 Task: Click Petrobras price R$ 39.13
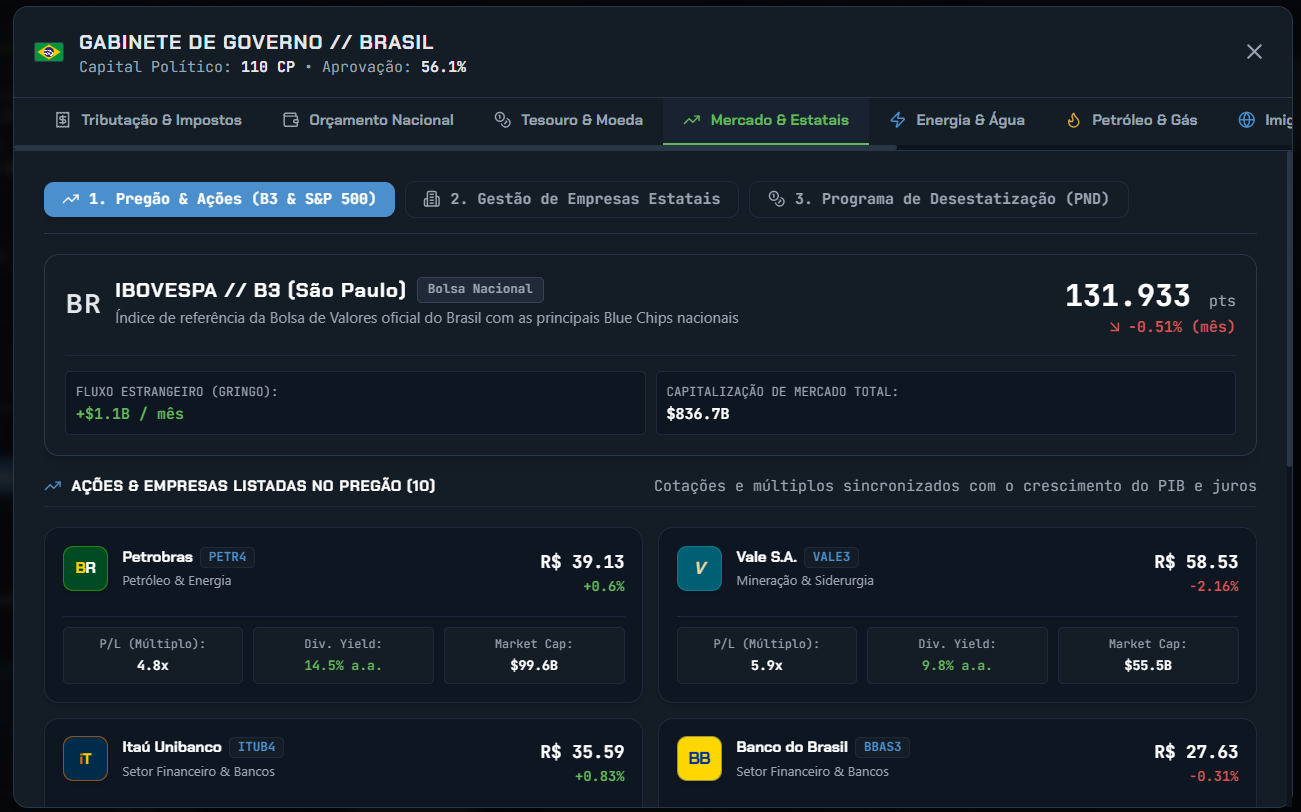[x=582, y=562]
